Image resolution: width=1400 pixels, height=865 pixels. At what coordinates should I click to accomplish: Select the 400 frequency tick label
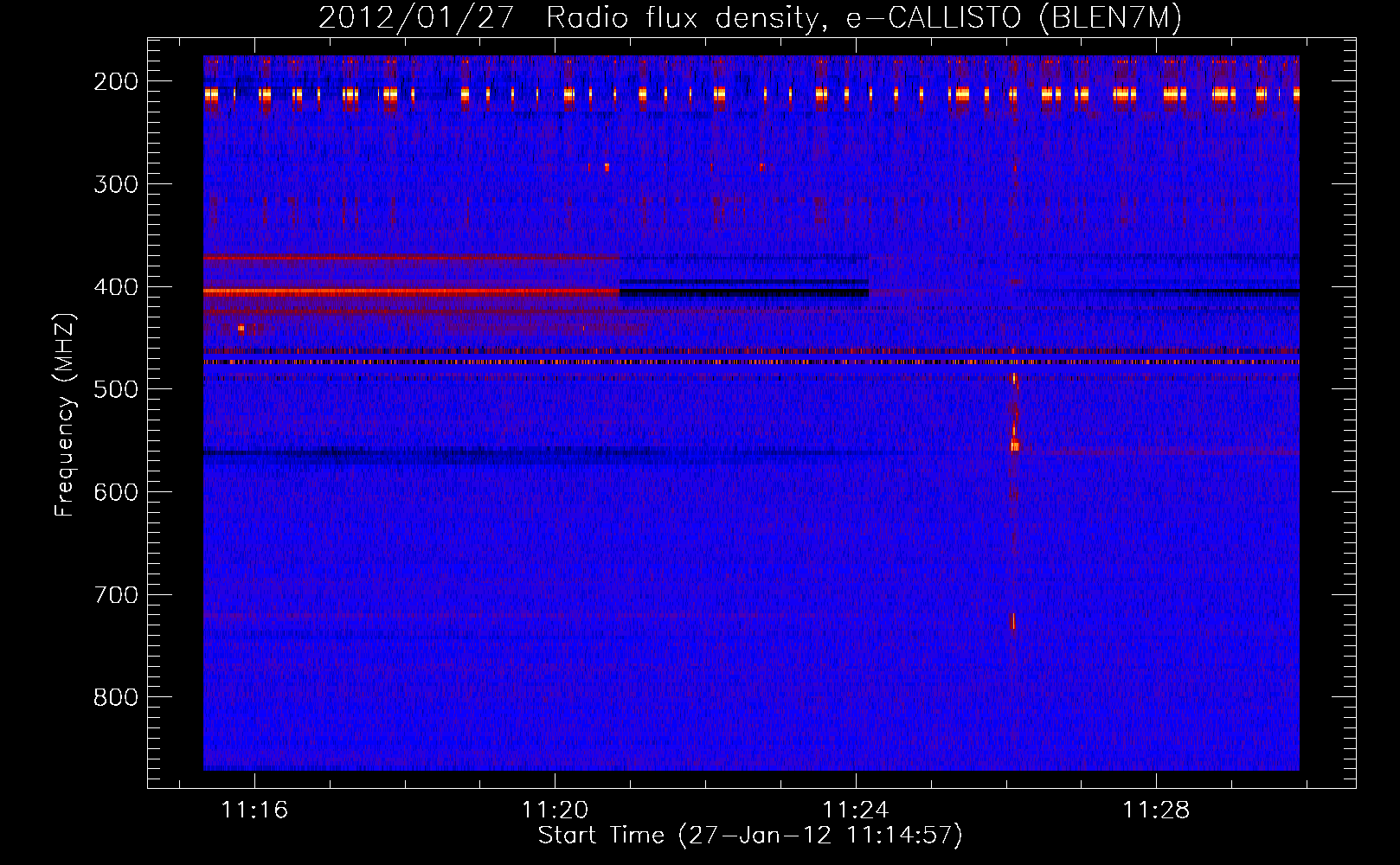115,287
